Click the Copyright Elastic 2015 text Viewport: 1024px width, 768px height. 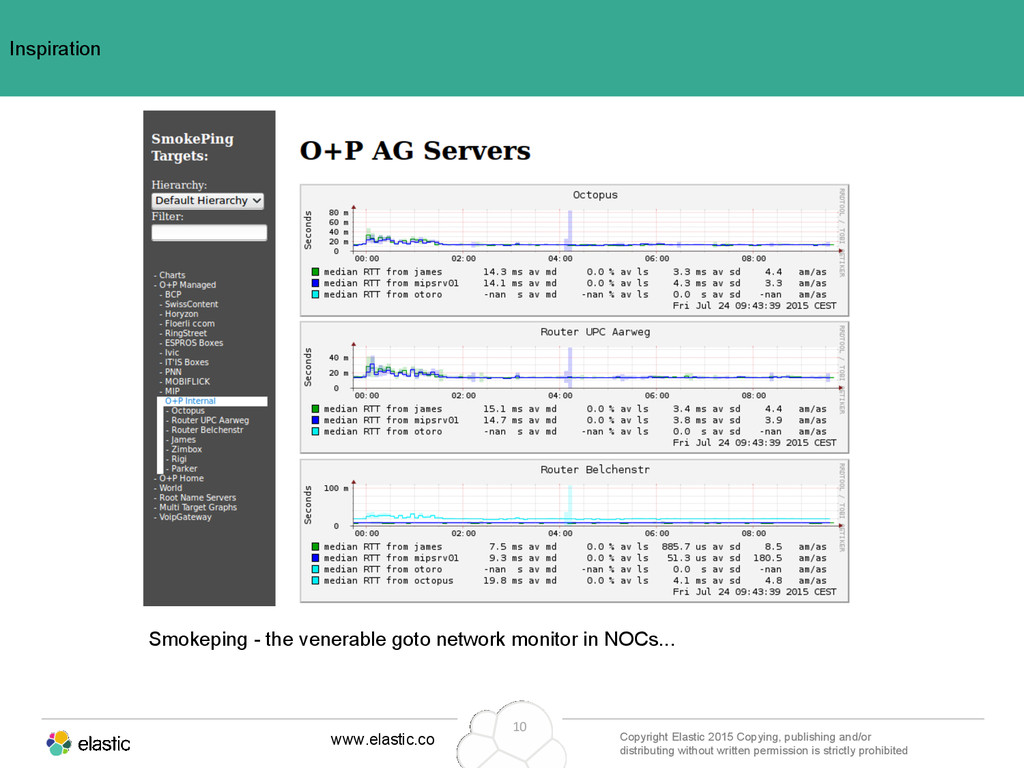(763, 744)
